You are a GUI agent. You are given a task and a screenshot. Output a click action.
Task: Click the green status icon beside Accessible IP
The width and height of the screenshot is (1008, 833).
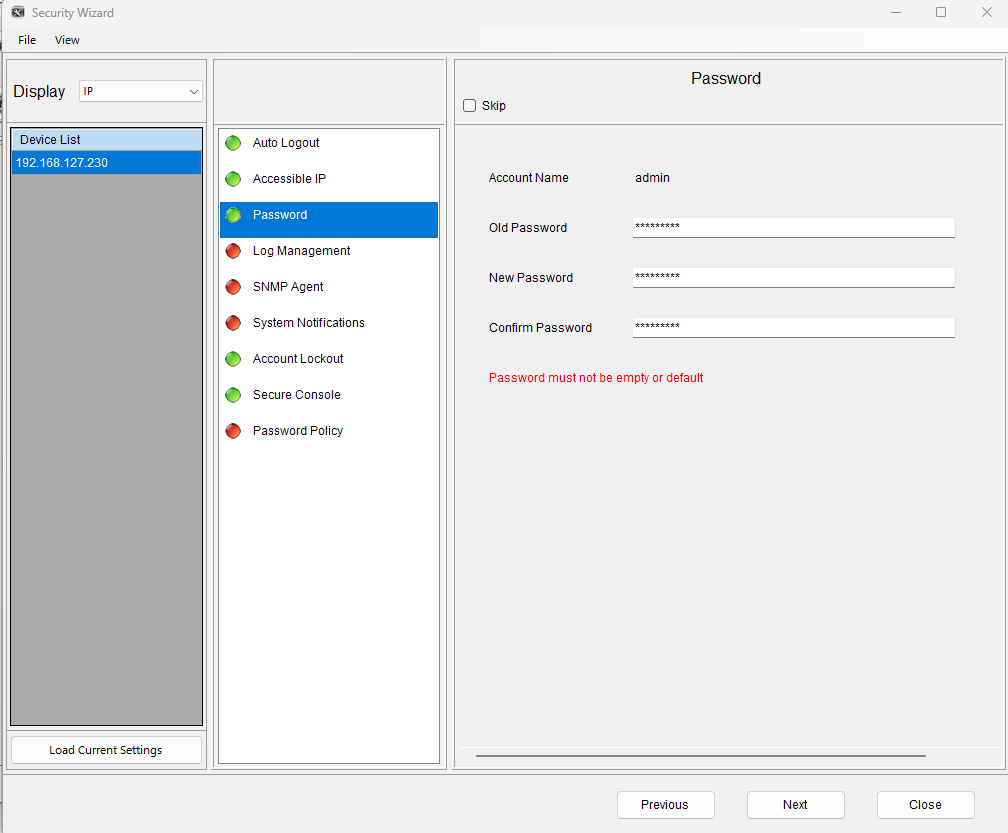click(233, 179)
